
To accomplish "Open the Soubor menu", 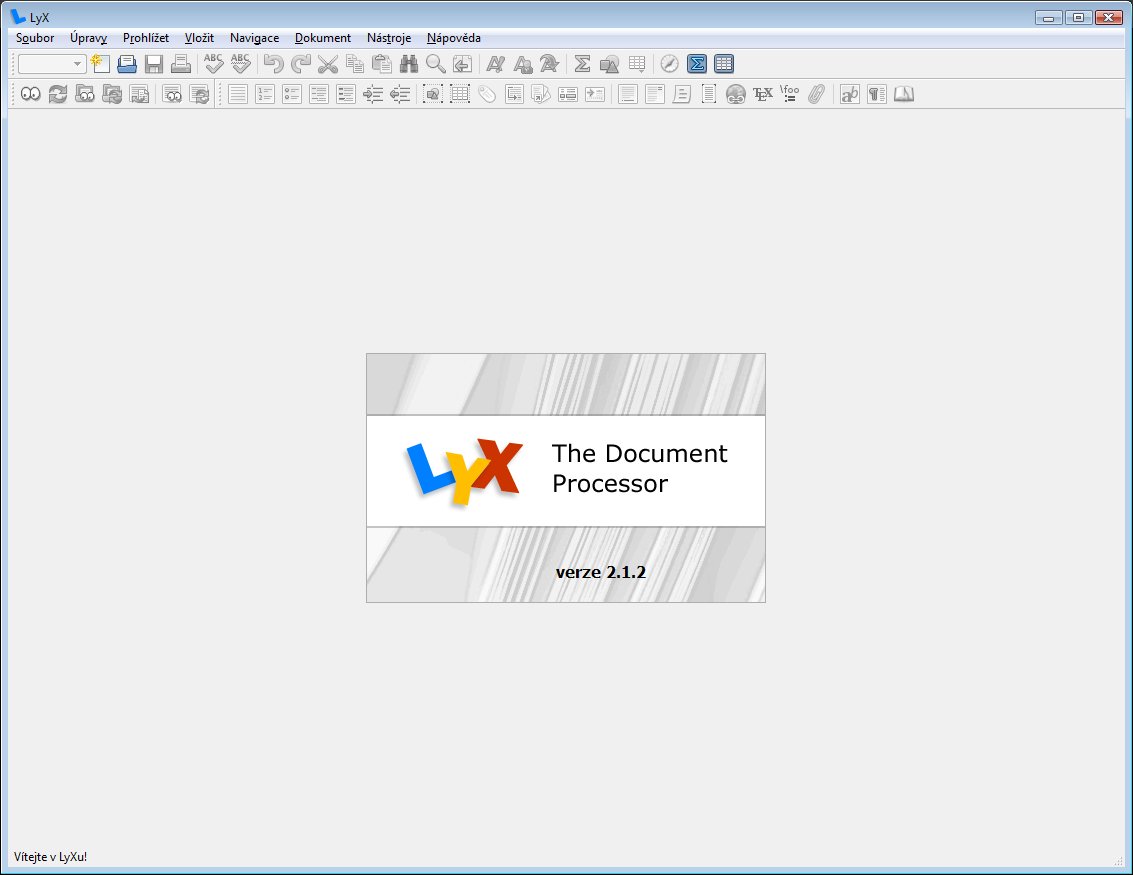I will (x=35, y=38).
